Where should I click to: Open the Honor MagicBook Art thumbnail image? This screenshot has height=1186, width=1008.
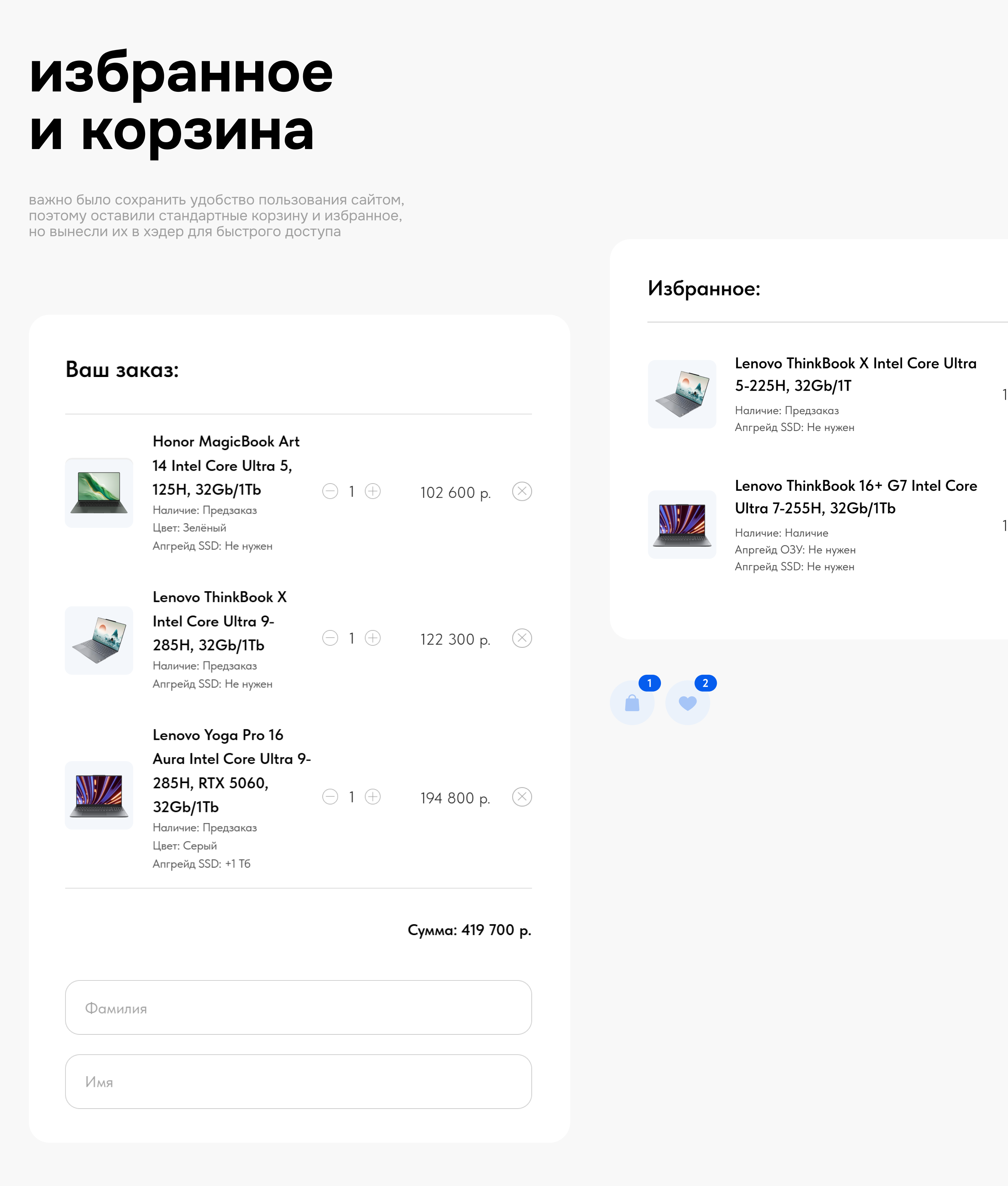click(x=98, y=491)
